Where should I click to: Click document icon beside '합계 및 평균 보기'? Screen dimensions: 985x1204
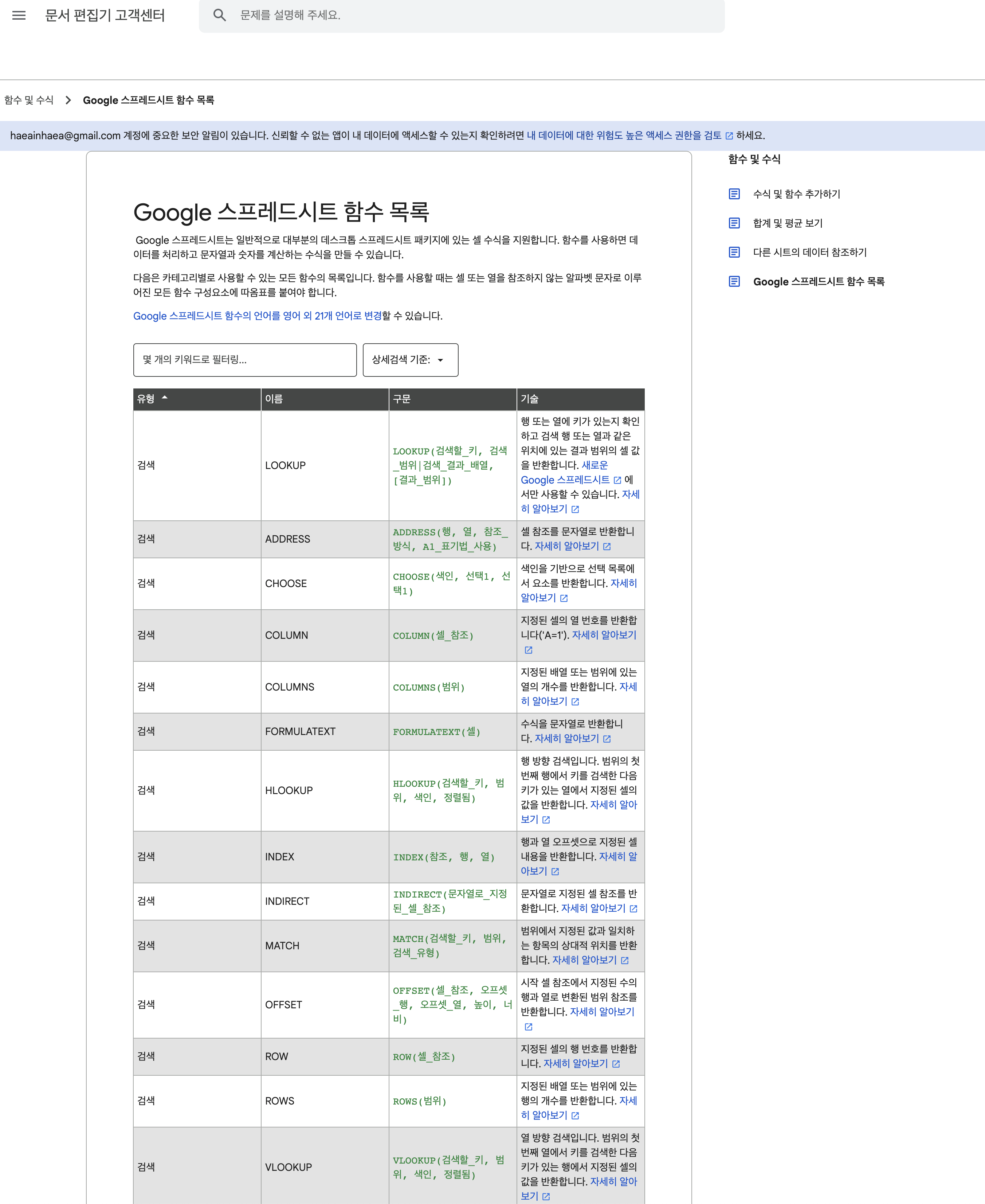[734, 223]
